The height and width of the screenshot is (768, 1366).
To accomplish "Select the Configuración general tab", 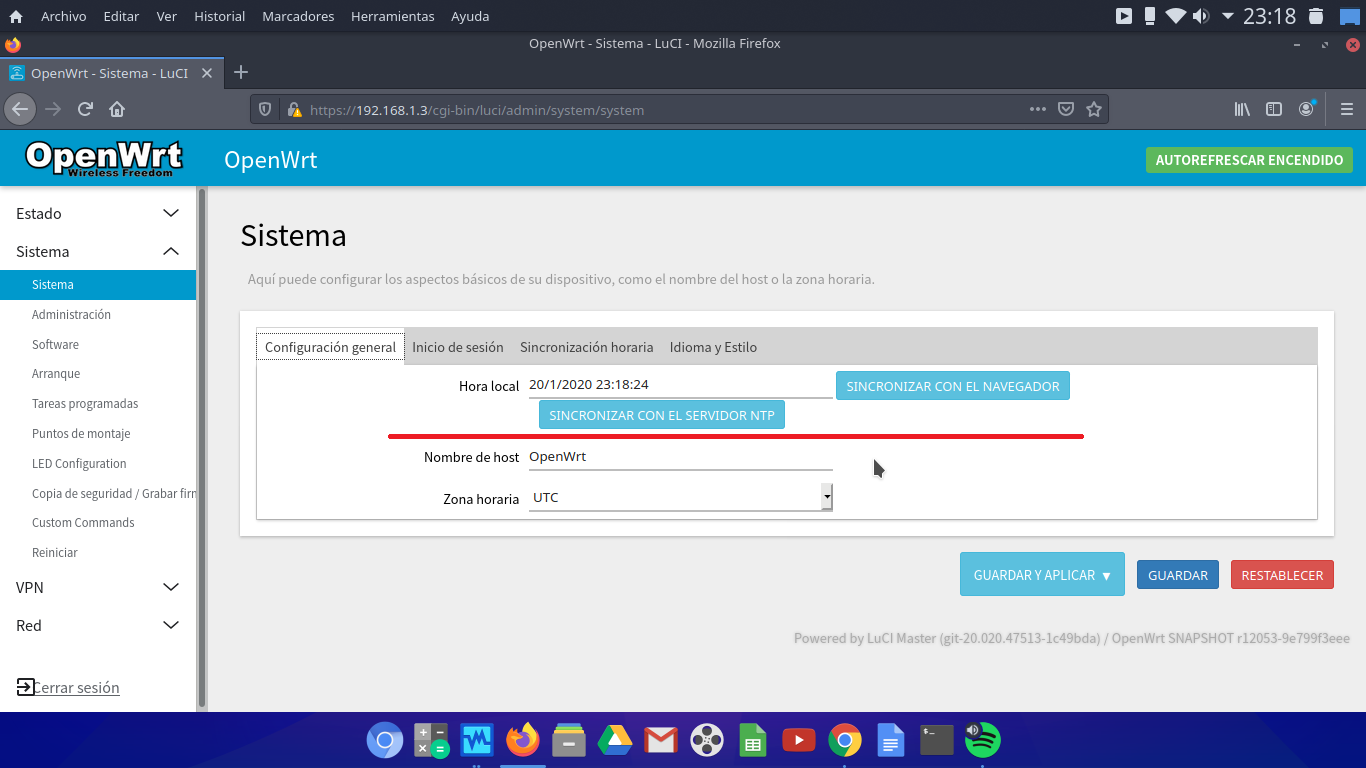I will 331,347.
